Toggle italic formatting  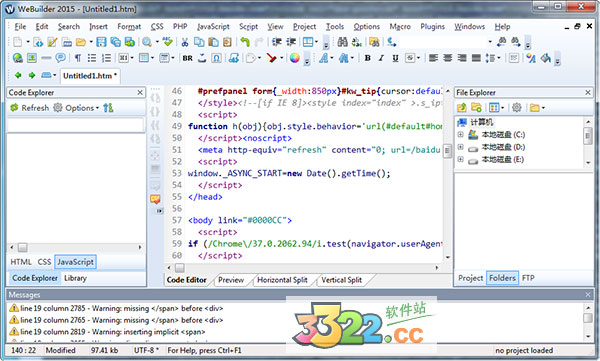(381, 58)
